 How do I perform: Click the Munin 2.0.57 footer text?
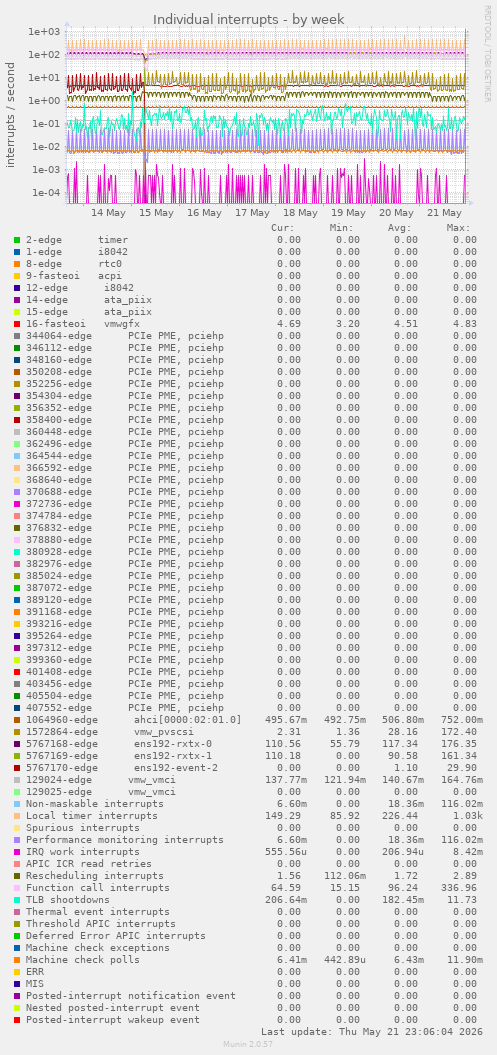[248, 1044]
